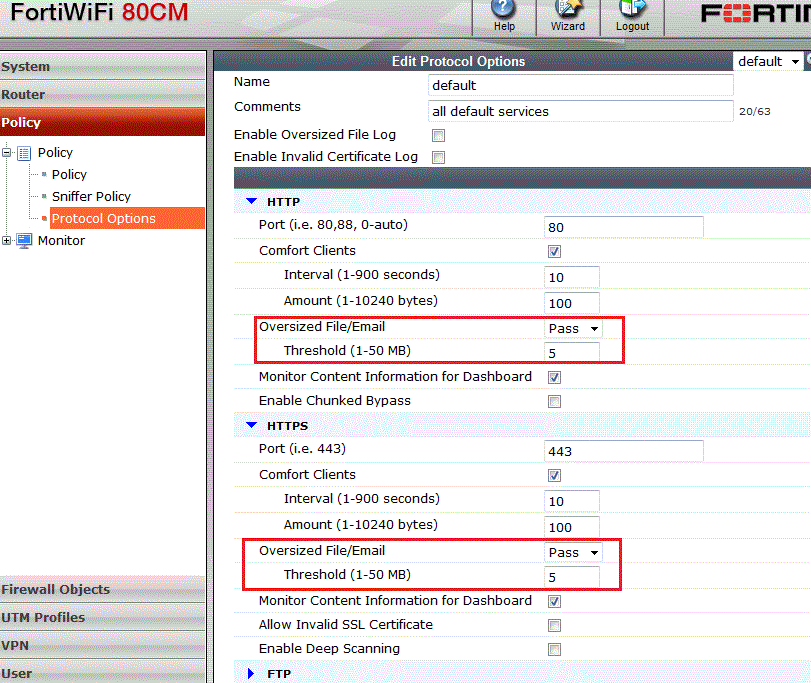Toggle HTTP Monitor Content Information for Dashboard
Screen dimensions: 811x683
pyautogui.click(x=554, y=377)
